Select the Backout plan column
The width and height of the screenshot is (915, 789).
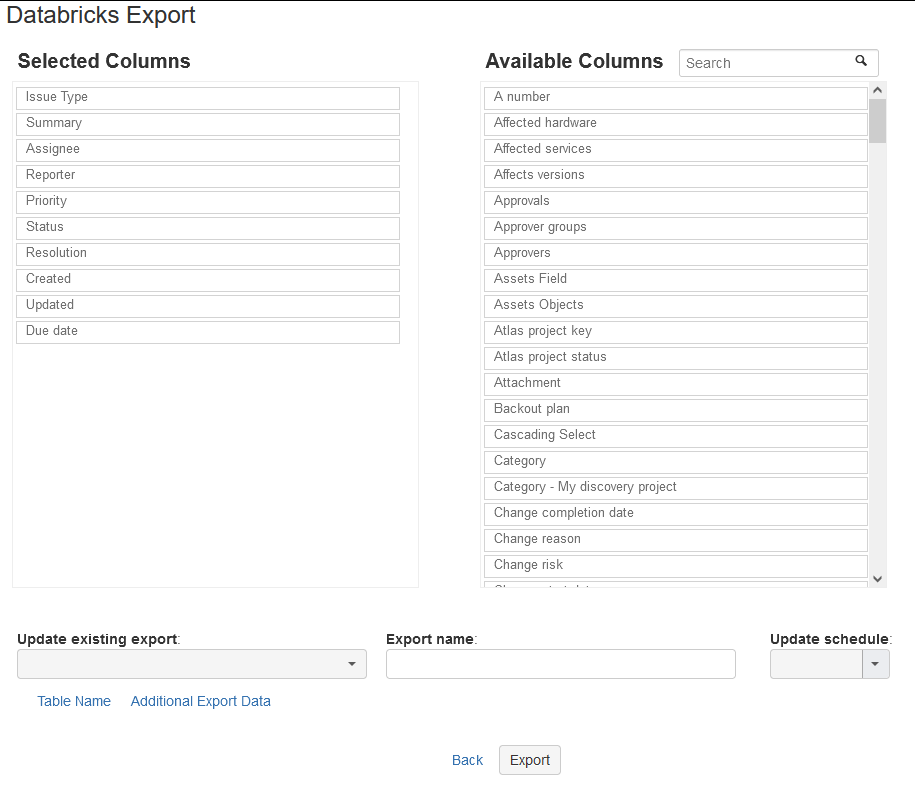pyautogui.click(x=676, y=410)
